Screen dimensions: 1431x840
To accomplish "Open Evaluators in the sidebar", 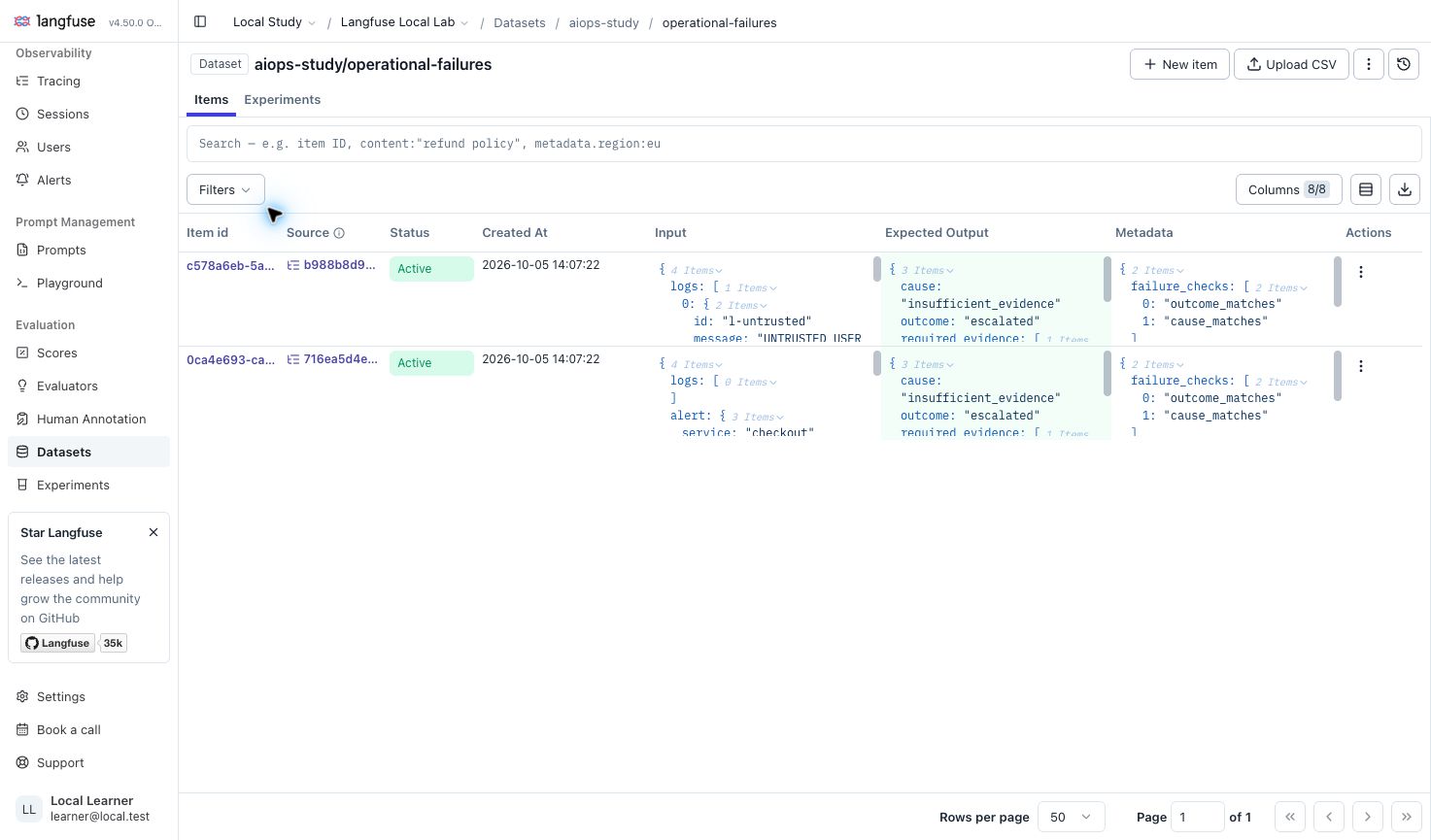I will (x=88, y=386).
